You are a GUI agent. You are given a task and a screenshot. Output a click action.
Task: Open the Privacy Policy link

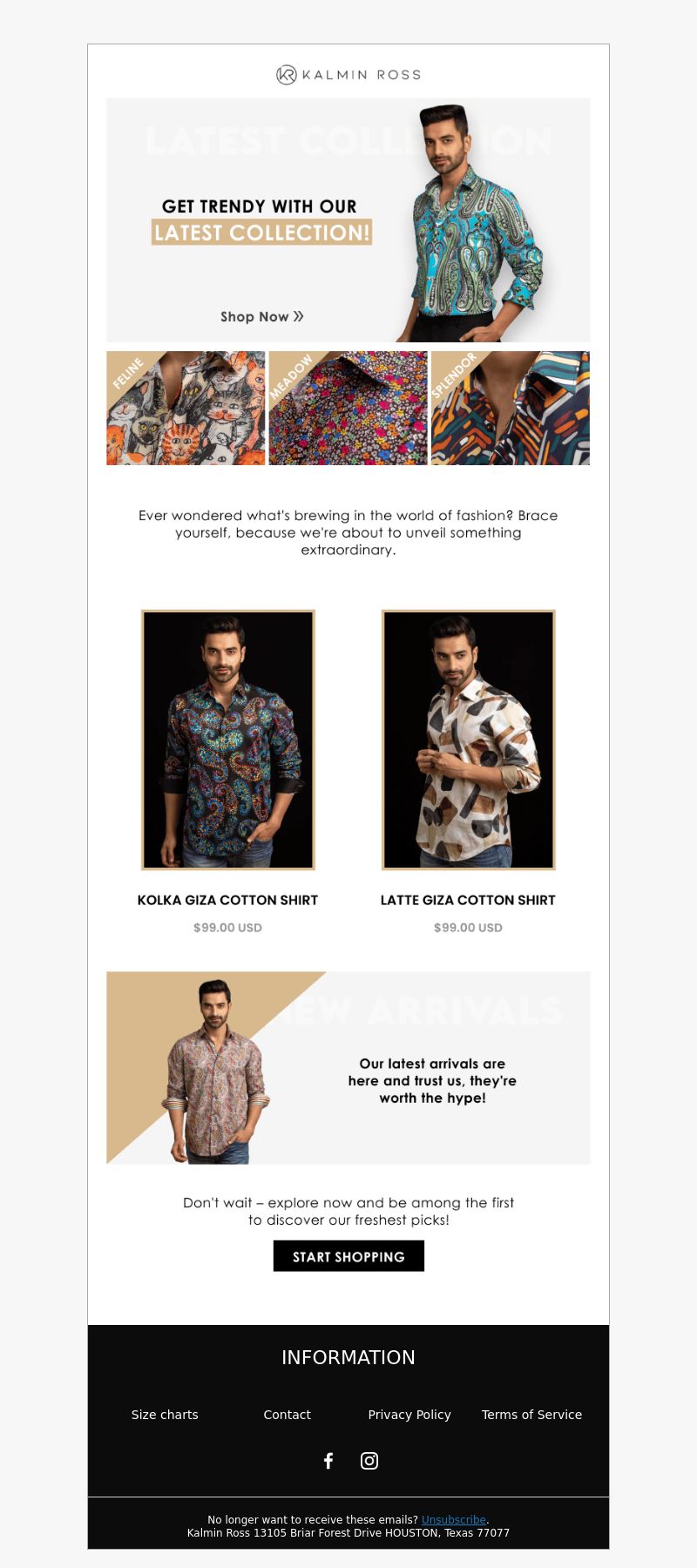(x=409, y=1415)
